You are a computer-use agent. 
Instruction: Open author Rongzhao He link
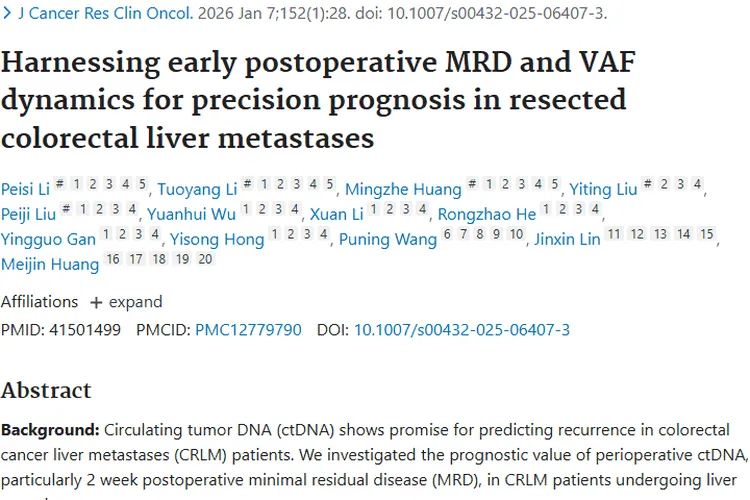pyautogui.click(x=487, y=213)
